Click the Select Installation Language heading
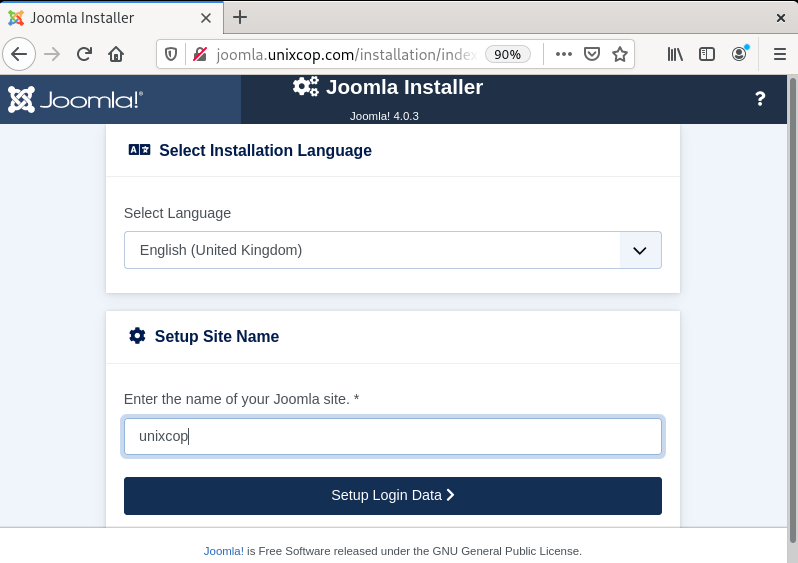The image size is (798, 563). 265,150
